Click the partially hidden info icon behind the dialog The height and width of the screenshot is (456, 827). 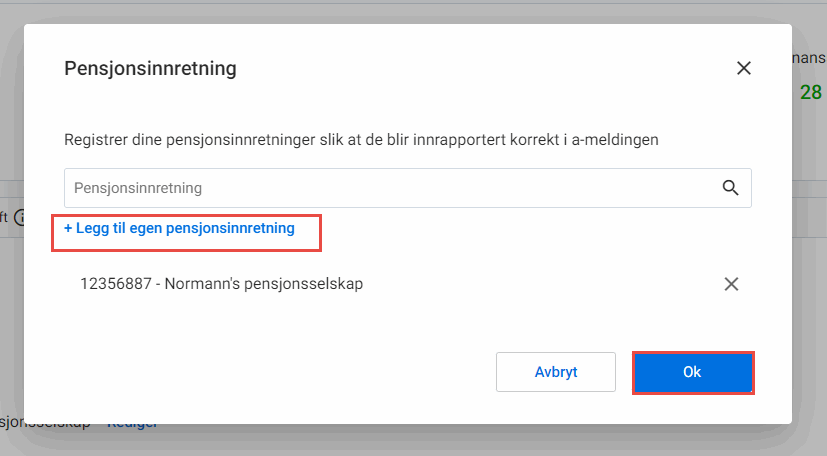[20, 217]
